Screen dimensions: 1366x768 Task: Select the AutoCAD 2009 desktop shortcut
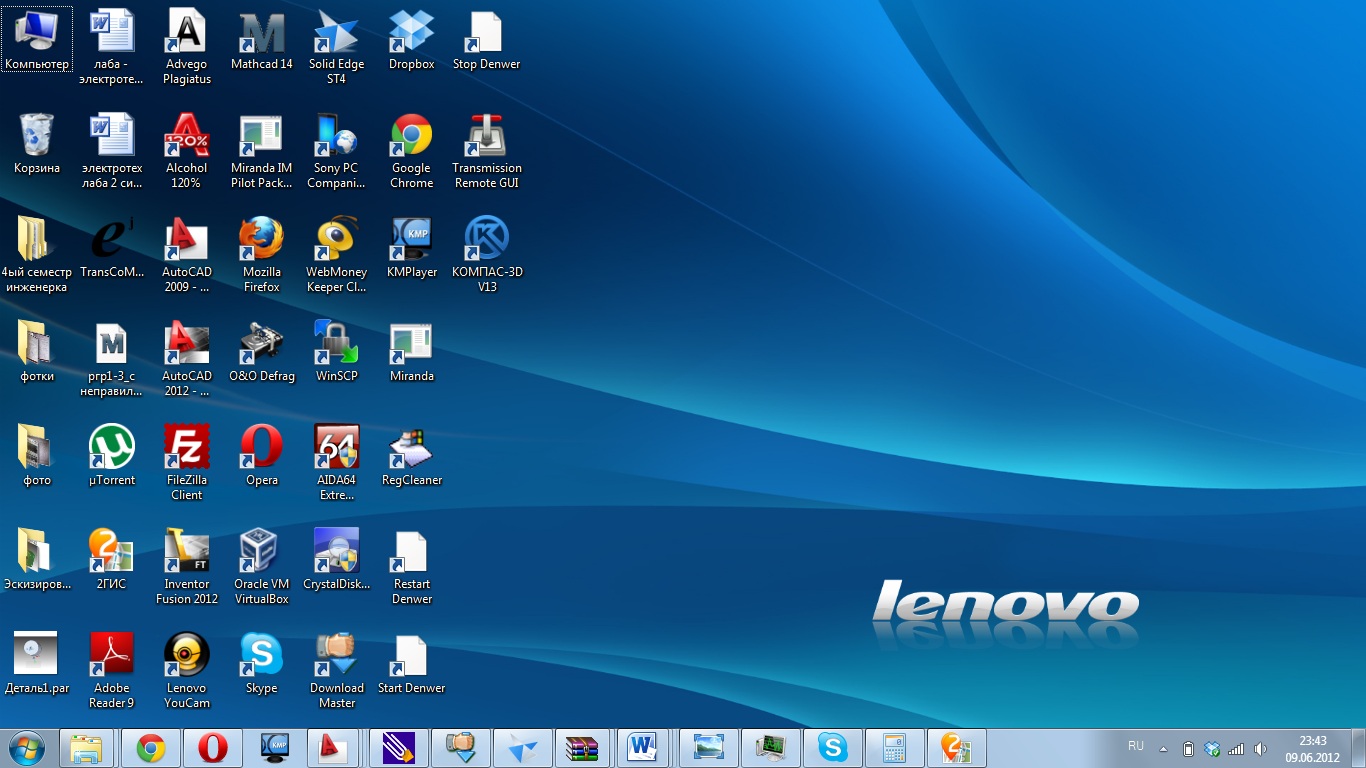(187, 255)
